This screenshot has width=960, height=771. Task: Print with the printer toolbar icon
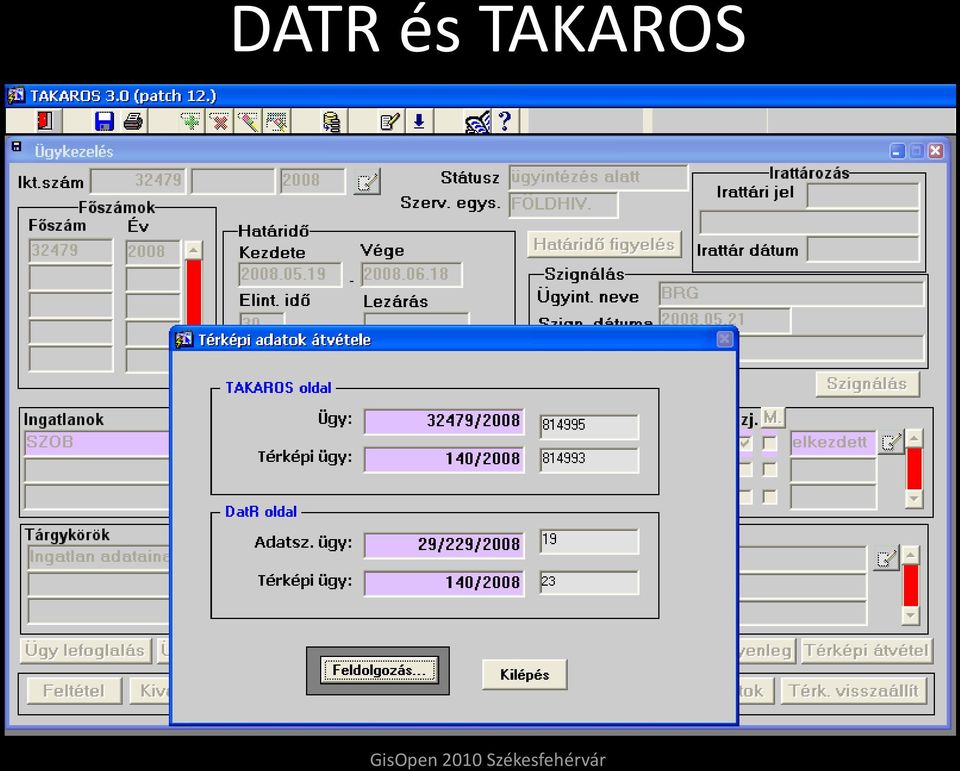pyautogui.click(x=133, y=121)
